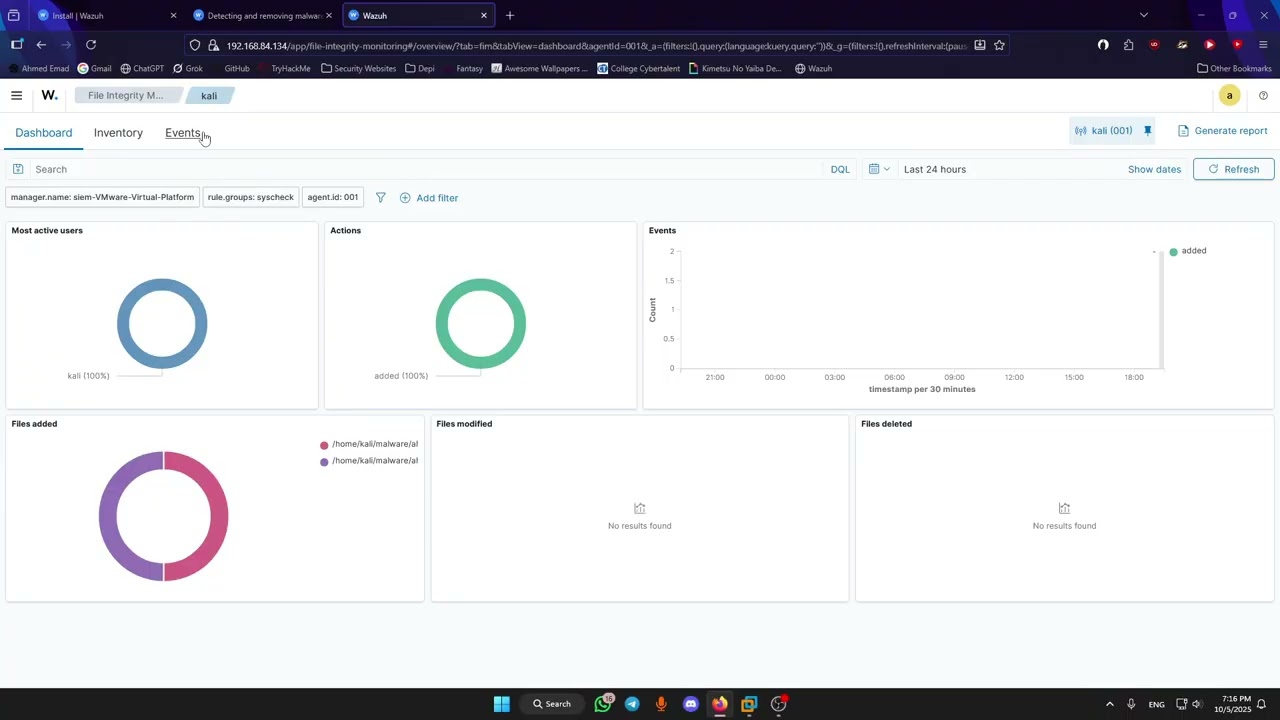Open the Wazuh main hamburger menu
Screen dimensions: 1280x720
[x=16, y=96]
